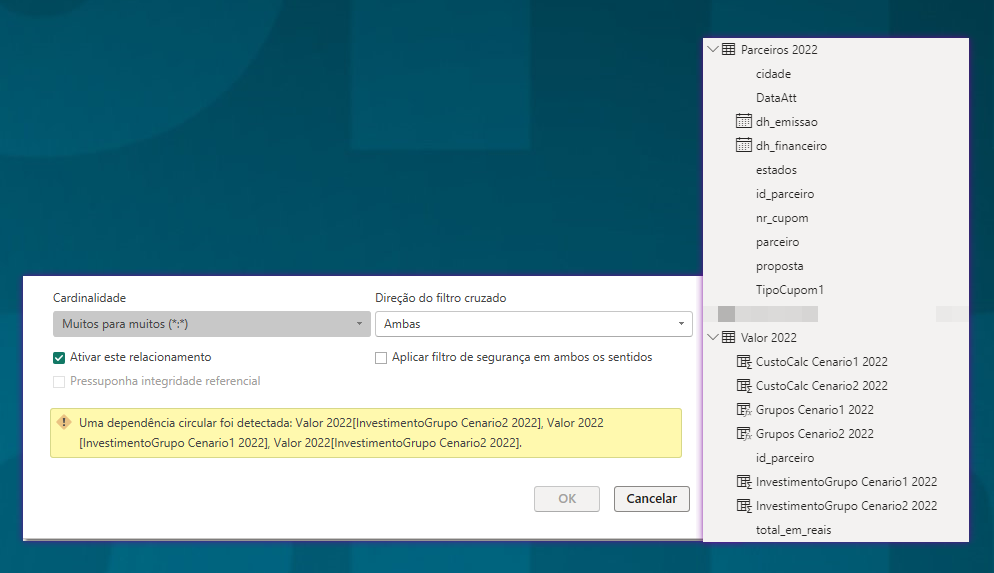Select the TipoCupom1 field

(x=790, y=290)
